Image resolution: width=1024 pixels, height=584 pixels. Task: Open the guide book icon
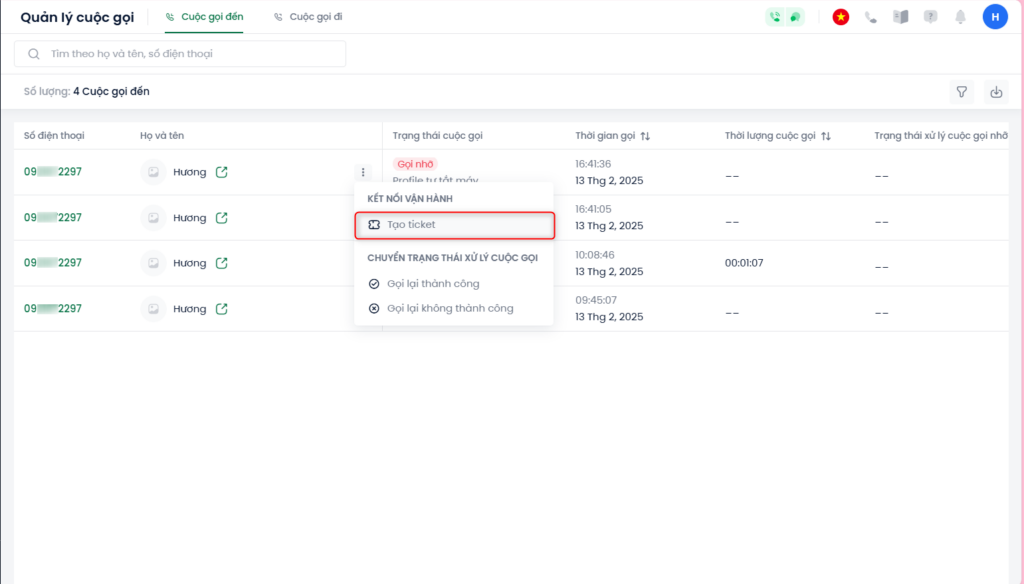901,17
